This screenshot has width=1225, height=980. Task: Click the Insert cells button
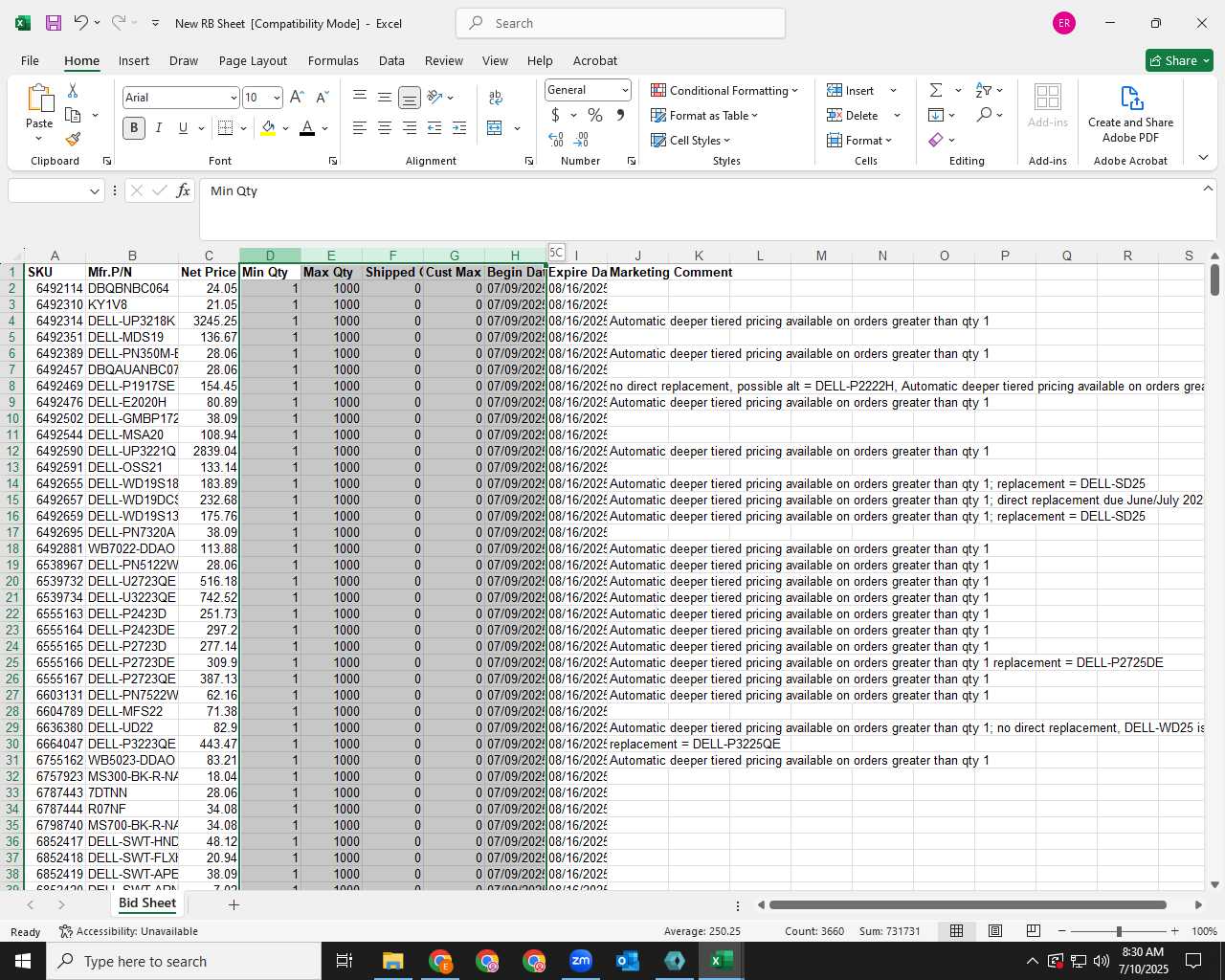(852, 90)
